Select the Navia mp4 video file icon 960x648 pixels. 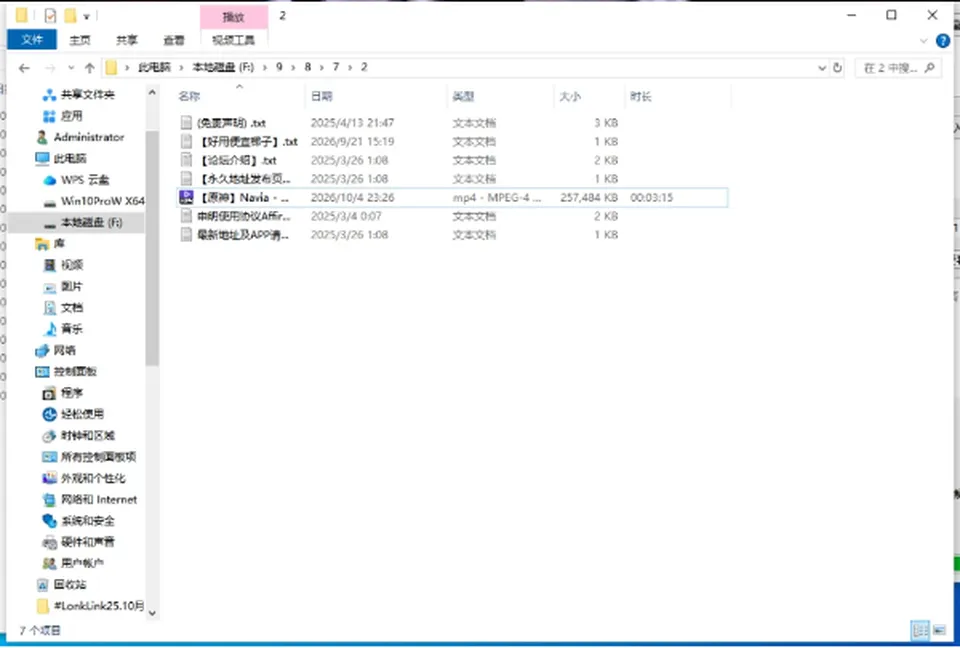(186, 197)
